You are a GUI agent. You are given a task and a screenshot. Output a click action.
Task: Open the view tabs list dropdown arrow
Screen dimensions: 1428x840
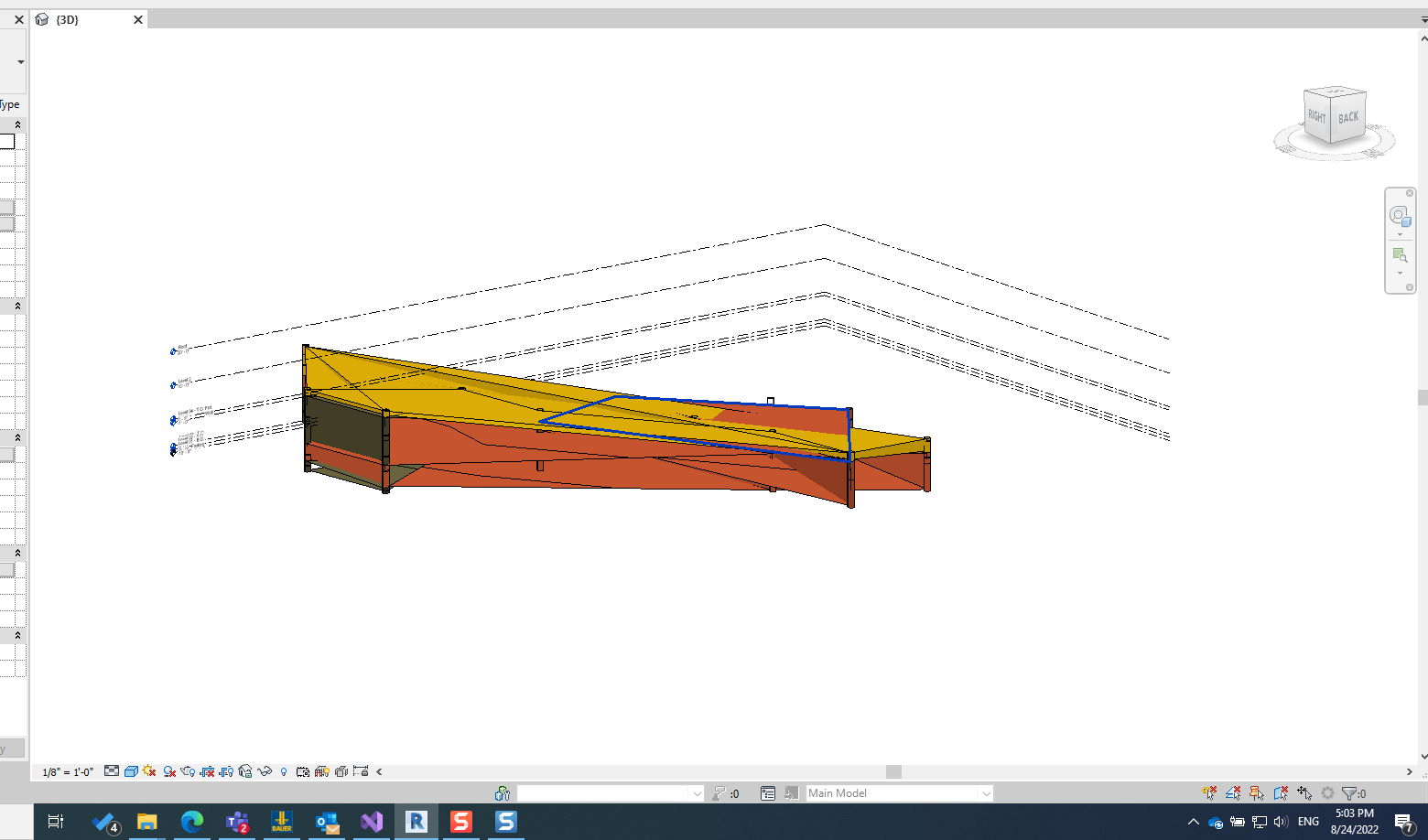pyautogui.click(x=1423, y=19)
